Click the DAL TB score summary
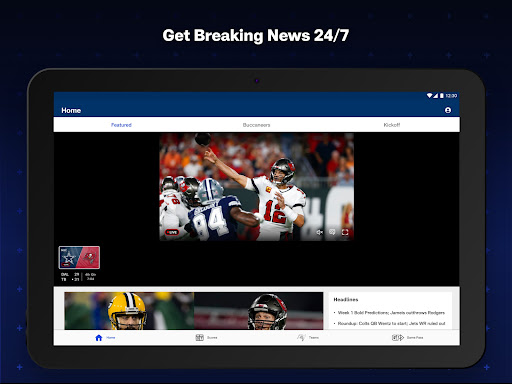Viewport: 512px width, 384px height. 79,277
